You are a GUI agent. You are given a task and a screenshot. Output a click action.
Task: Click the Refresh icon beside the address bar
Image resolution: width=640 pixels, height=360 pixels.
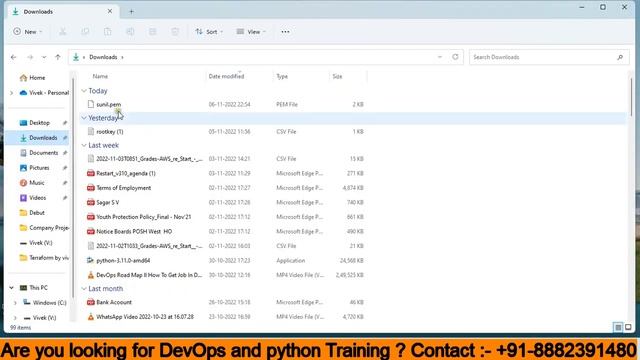tap(455, 57)
